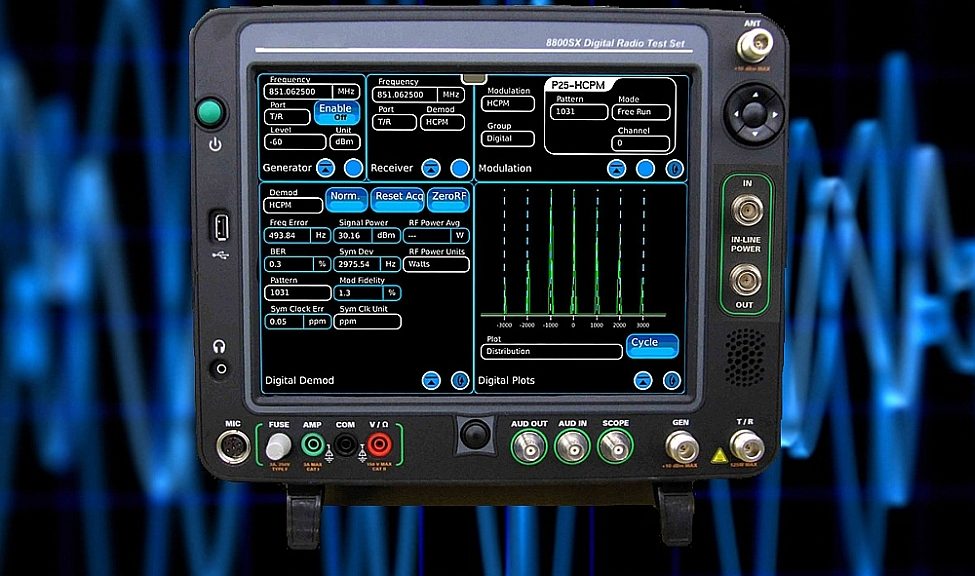Image resolution: width=975 pixels, height=576 pixels.
Task: Open the Mode dropdown showing Free Run
Action: [x=641, y=113]
